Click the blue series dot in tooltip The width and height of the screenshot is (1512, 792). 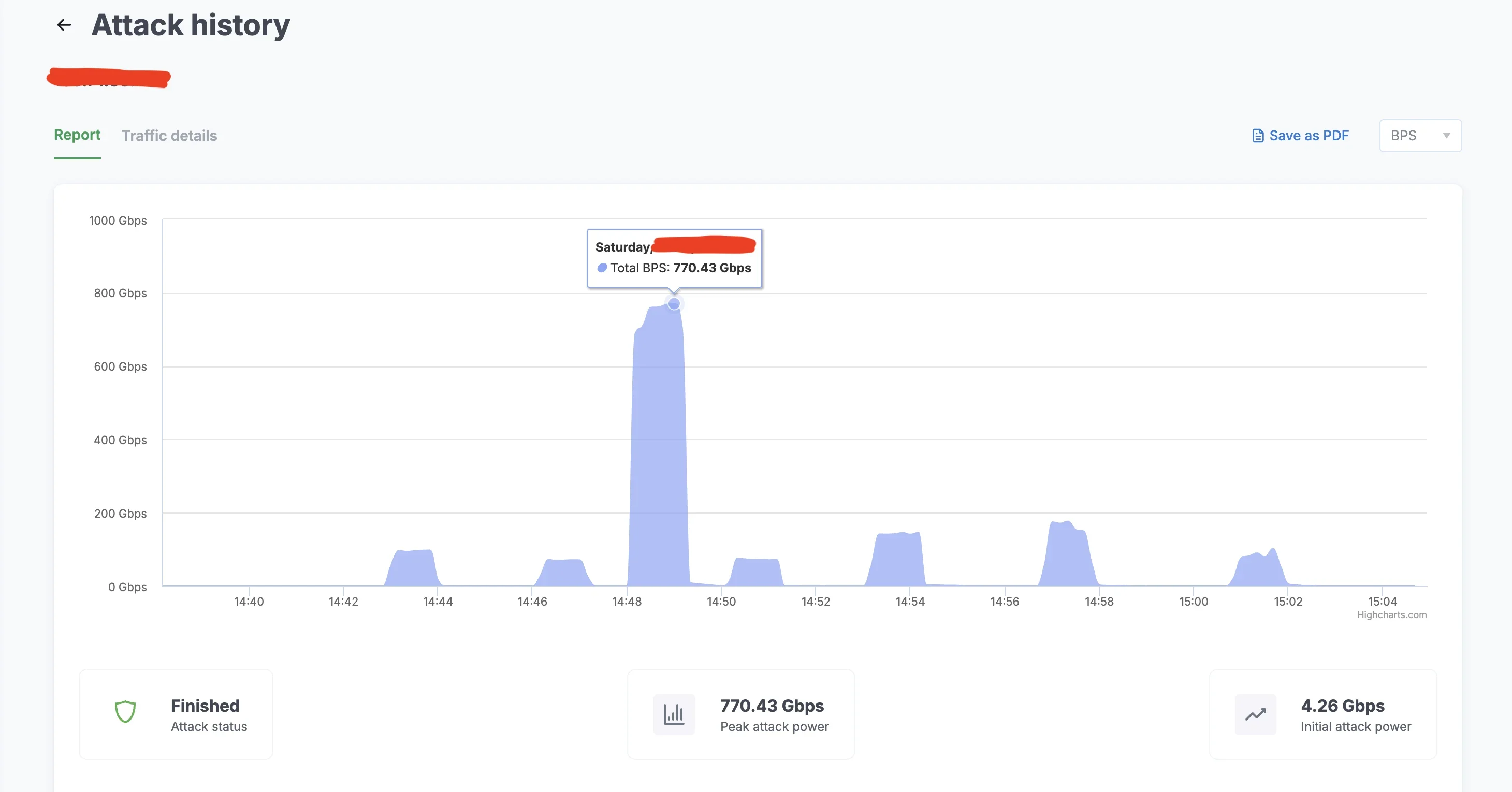pos(602,268)
